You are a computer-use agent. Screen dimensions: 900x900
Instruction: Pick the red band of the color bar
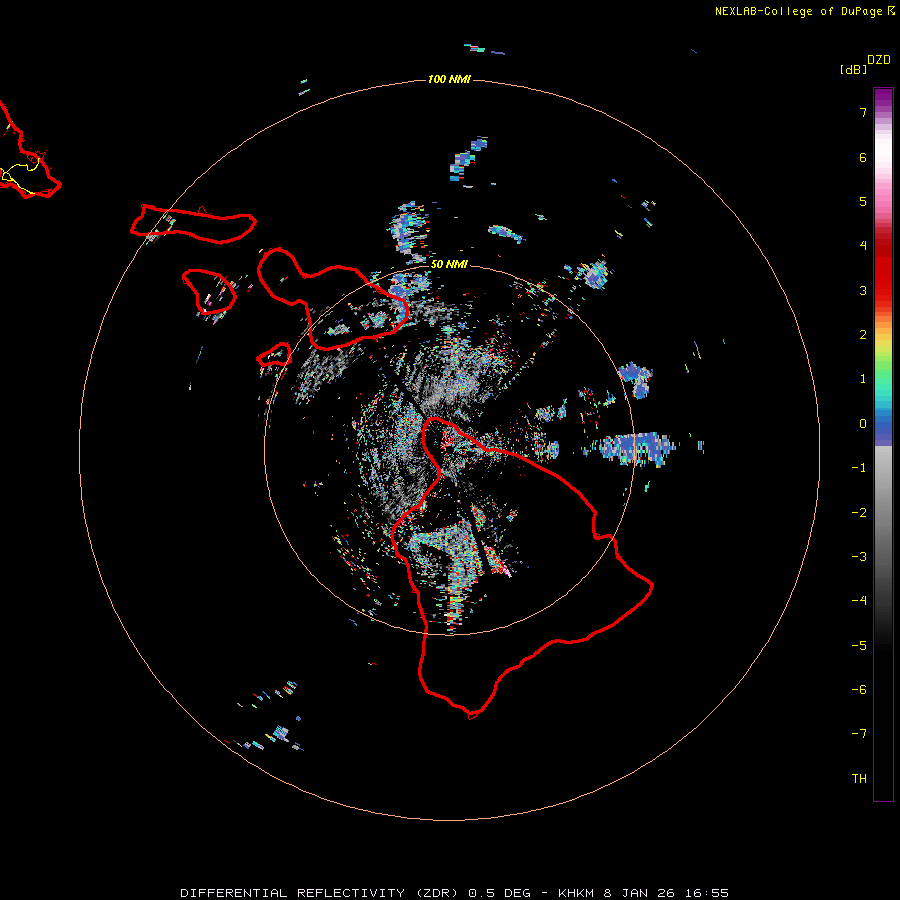pyautogui.click(x=883, y=270)
